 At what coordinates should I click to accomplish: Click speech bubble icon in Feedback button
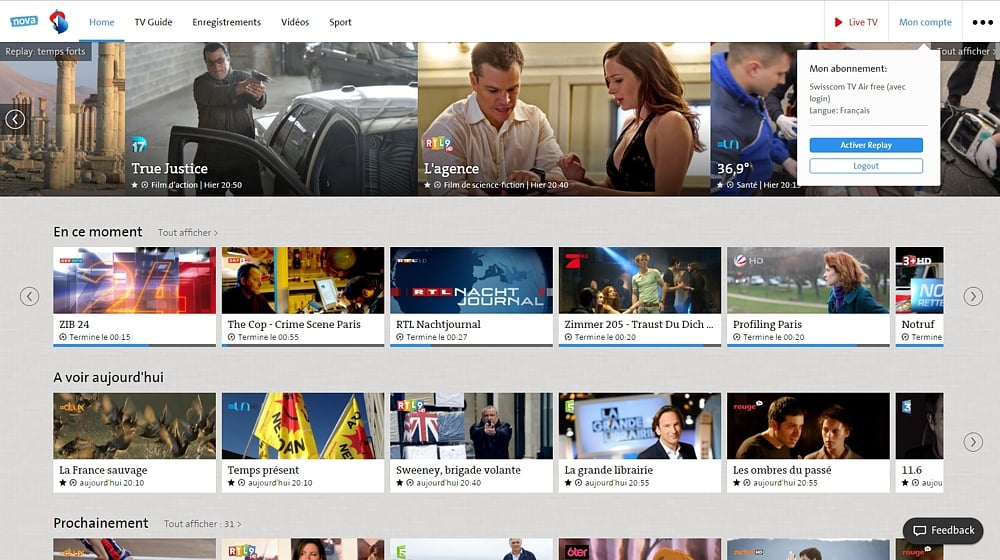pyautogui.click(x=919, y=531)
